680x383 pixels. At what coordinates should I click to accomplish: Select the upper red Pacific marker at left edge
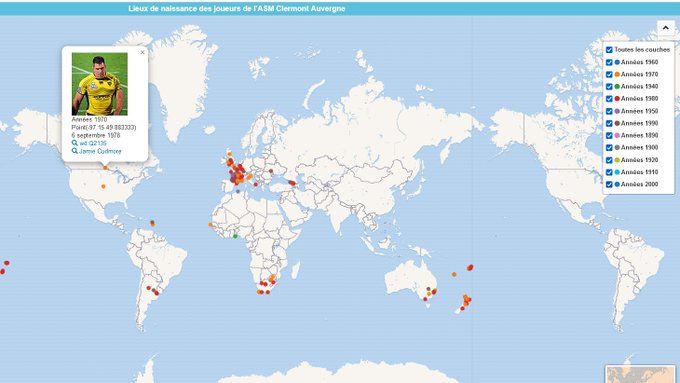coord(7,263)
